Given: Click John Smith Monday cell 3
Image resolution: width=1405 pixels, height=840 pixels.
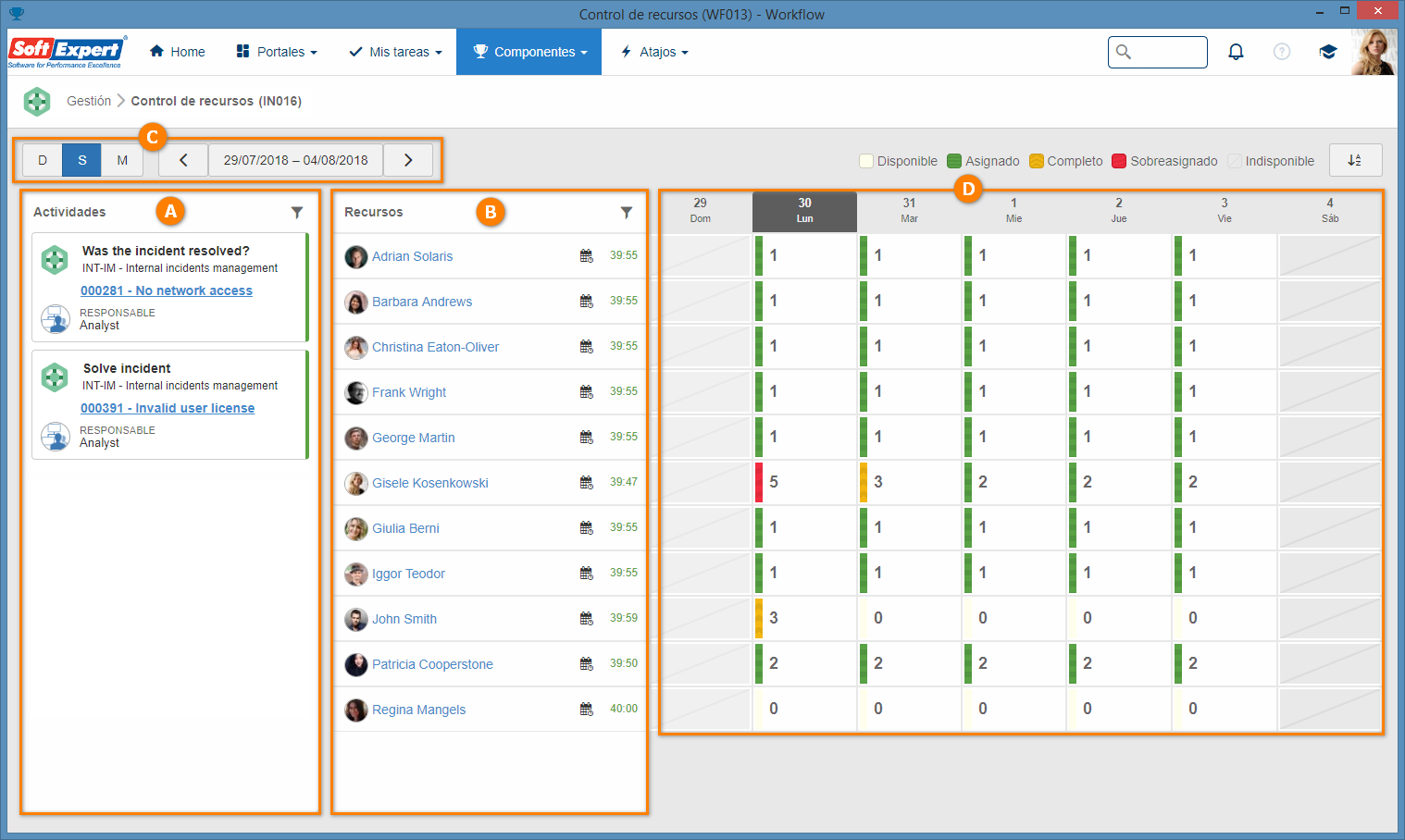Looking at the screenshot, I should (804, 618).
